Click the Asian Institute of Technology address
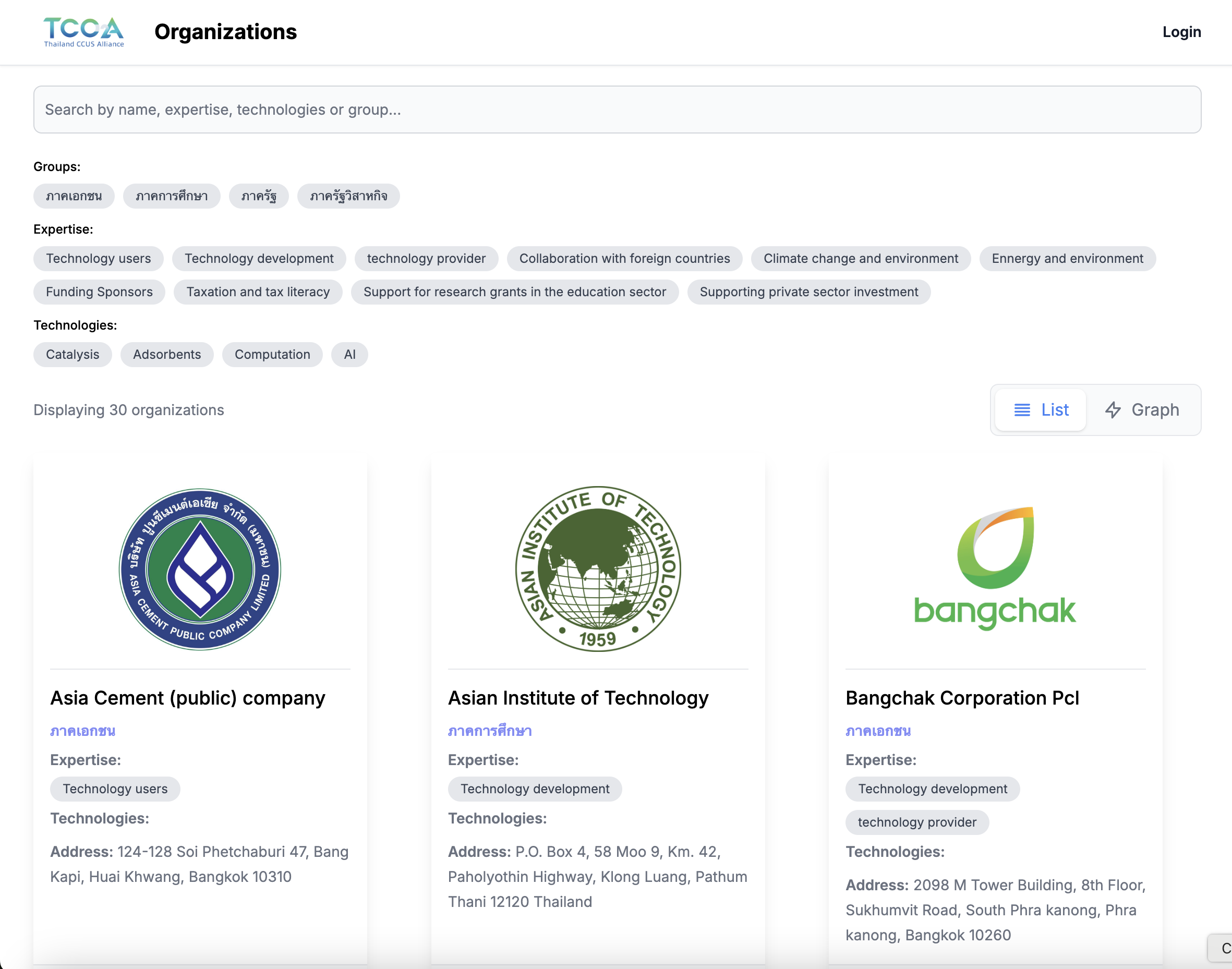1232x969 pixels. coord(598,877)
